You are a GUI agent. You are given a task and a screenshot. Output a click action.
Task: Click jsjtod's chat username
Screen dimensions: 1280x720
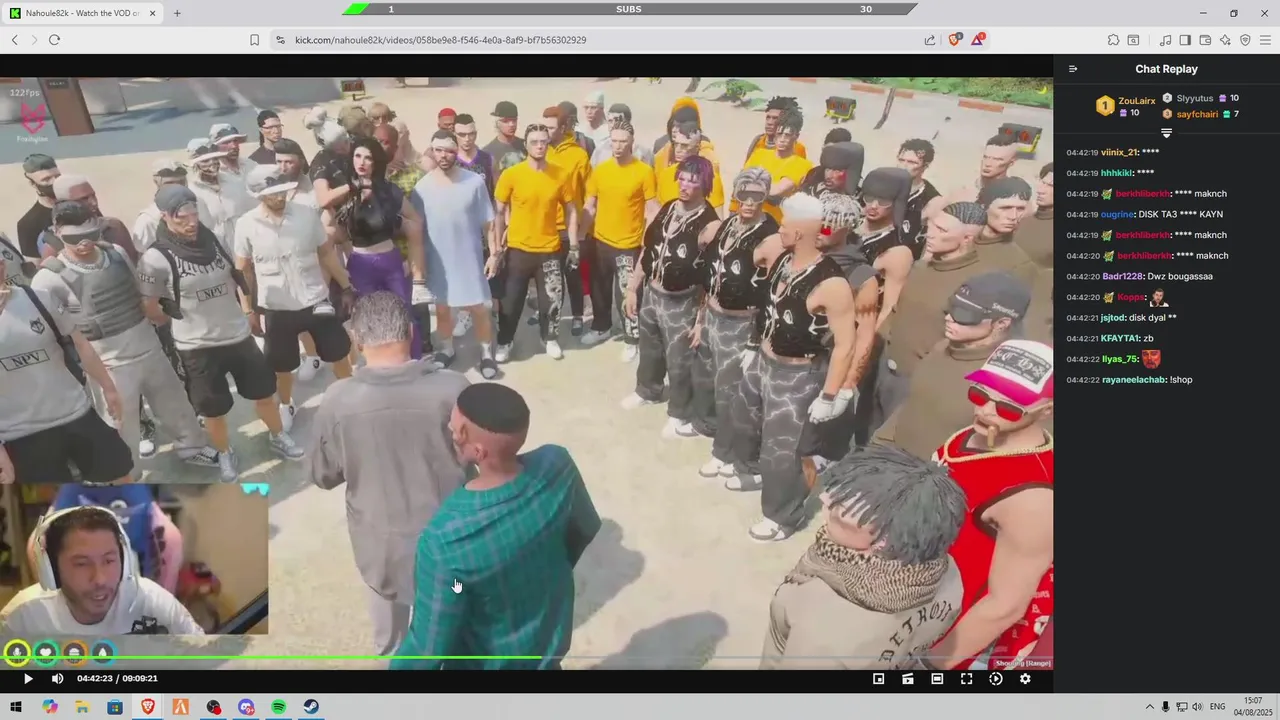[1113, 317]
